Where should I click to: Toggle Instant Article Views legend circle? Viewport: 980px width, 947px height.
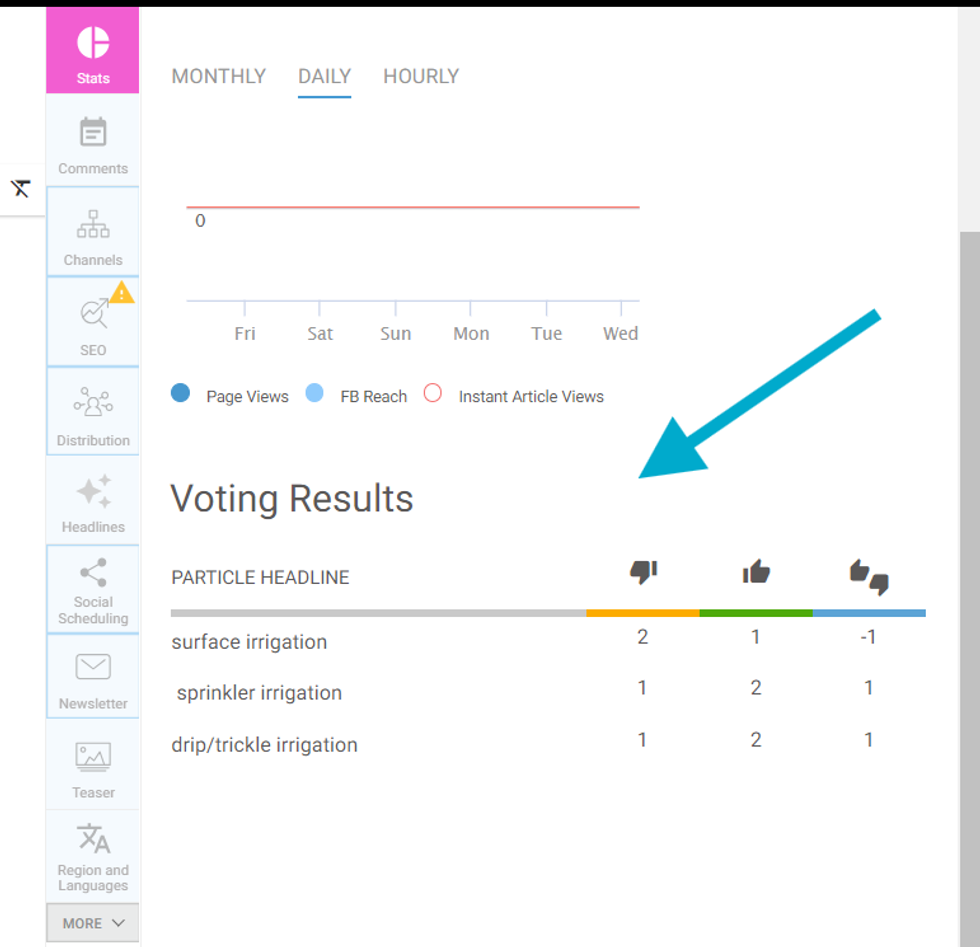click(x=433, y=394)
